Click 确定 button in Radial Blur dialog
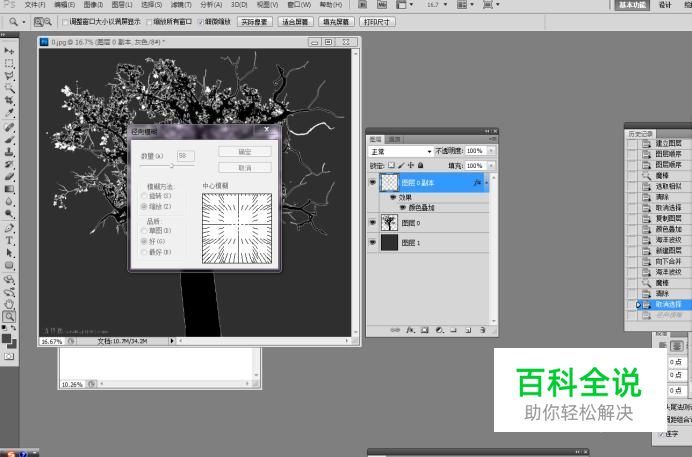This screenshot has width=692, height=457. [245, 152]
